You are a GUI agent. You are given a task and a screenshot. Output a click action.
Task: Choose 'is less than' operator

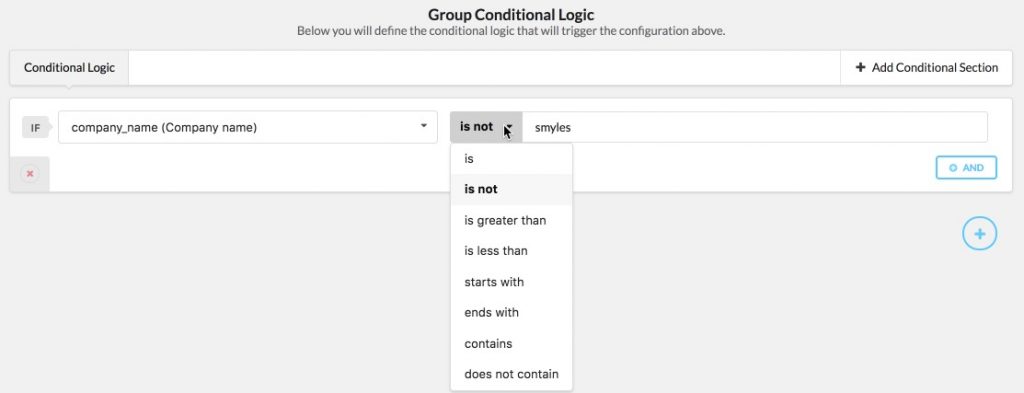(511, 251)
